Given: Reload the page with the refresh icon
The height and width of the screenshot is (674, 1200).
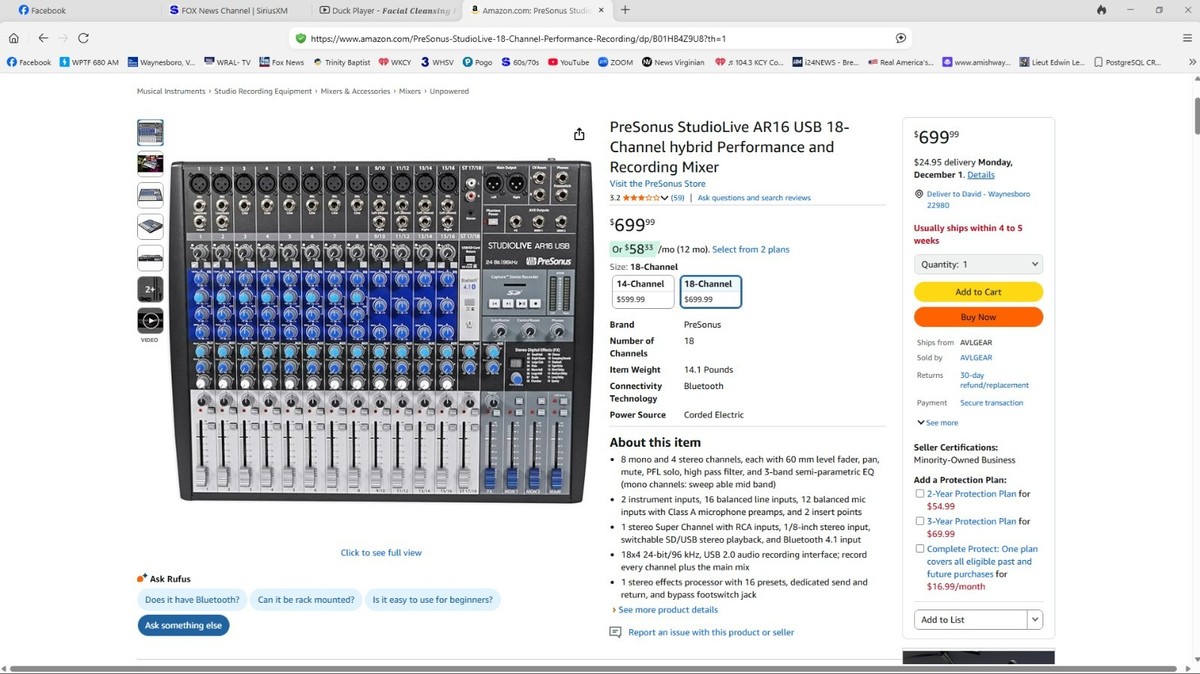Looking at the screenshot, I should point(83,38).
